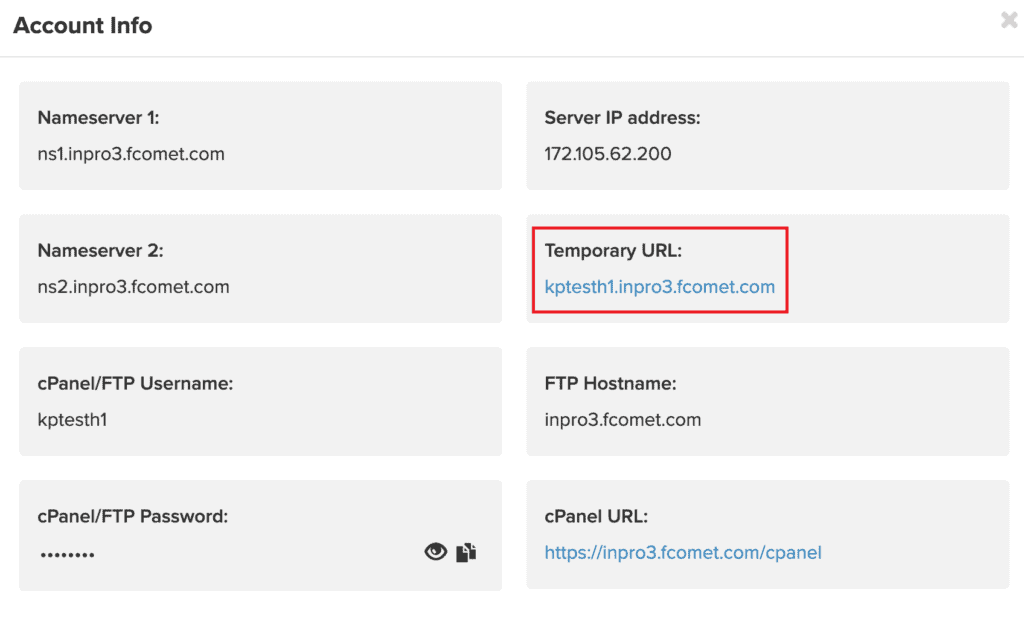Copy the cPanel/FTP password to clipboard
The height and width of the screenshot is (630, 1024).
466,552
